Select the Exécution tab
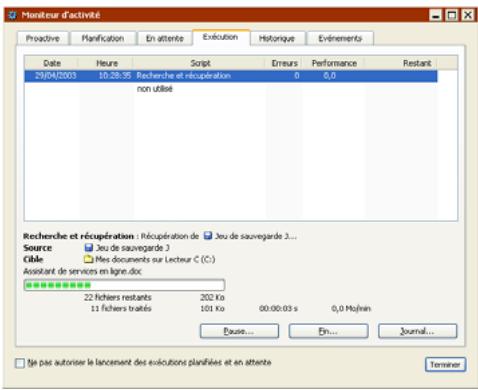Screen dimensions: 478x390 (220, 37)
